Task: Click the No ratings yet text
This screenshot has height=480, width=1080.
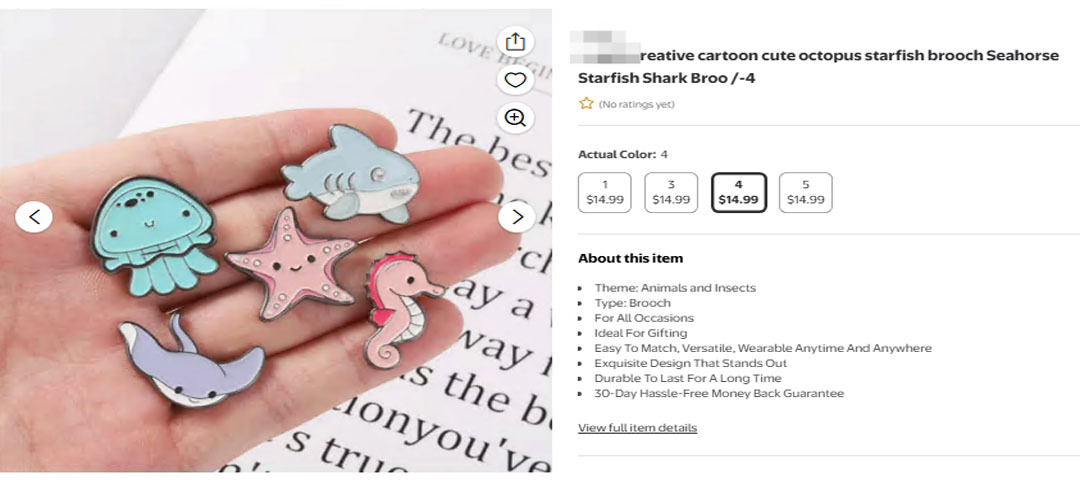Action: [636, 105]
